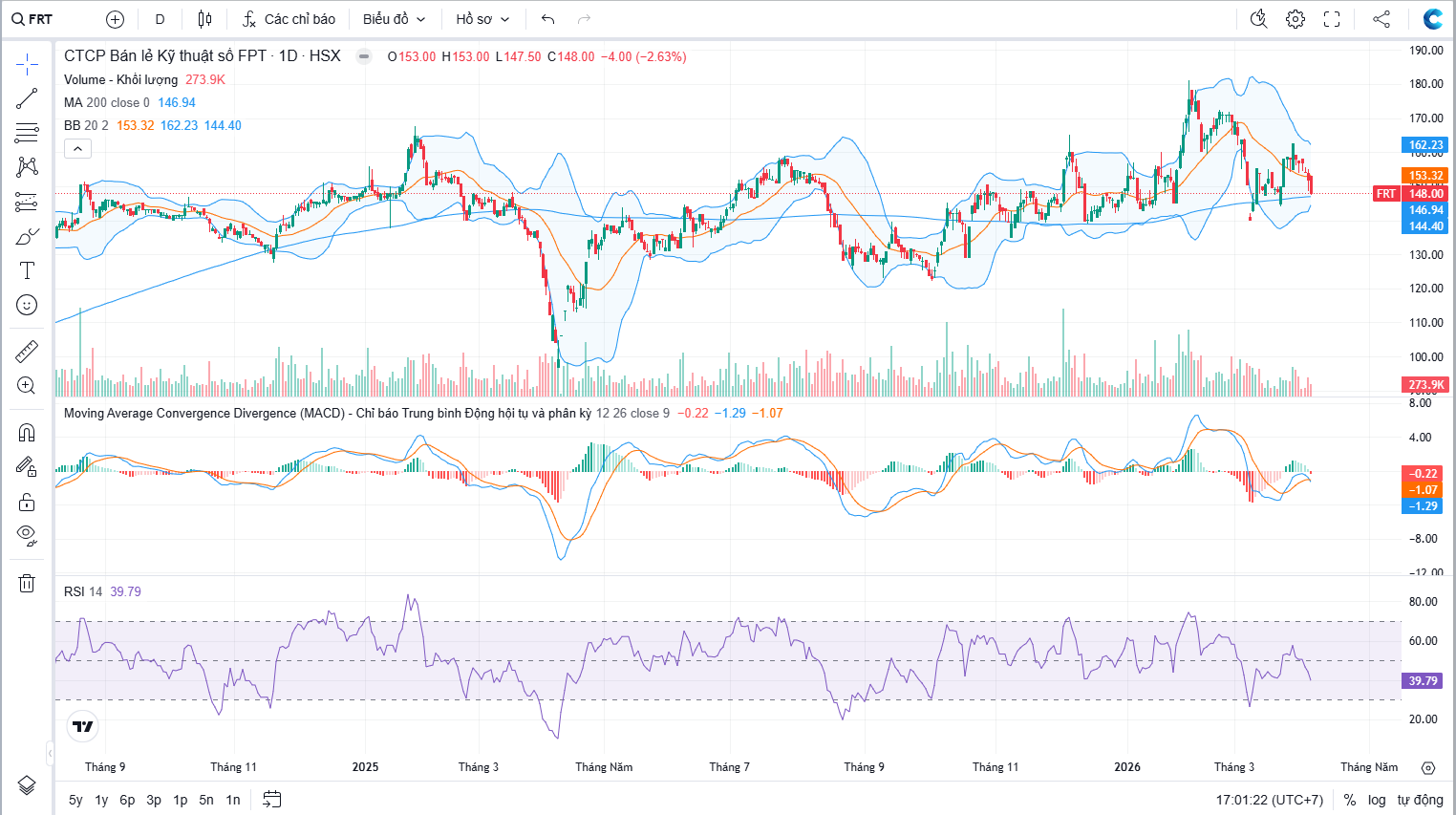Select the Text annotation tool
The height and width of the screenshot is (815, 1456).
click(x=27, y=270)
